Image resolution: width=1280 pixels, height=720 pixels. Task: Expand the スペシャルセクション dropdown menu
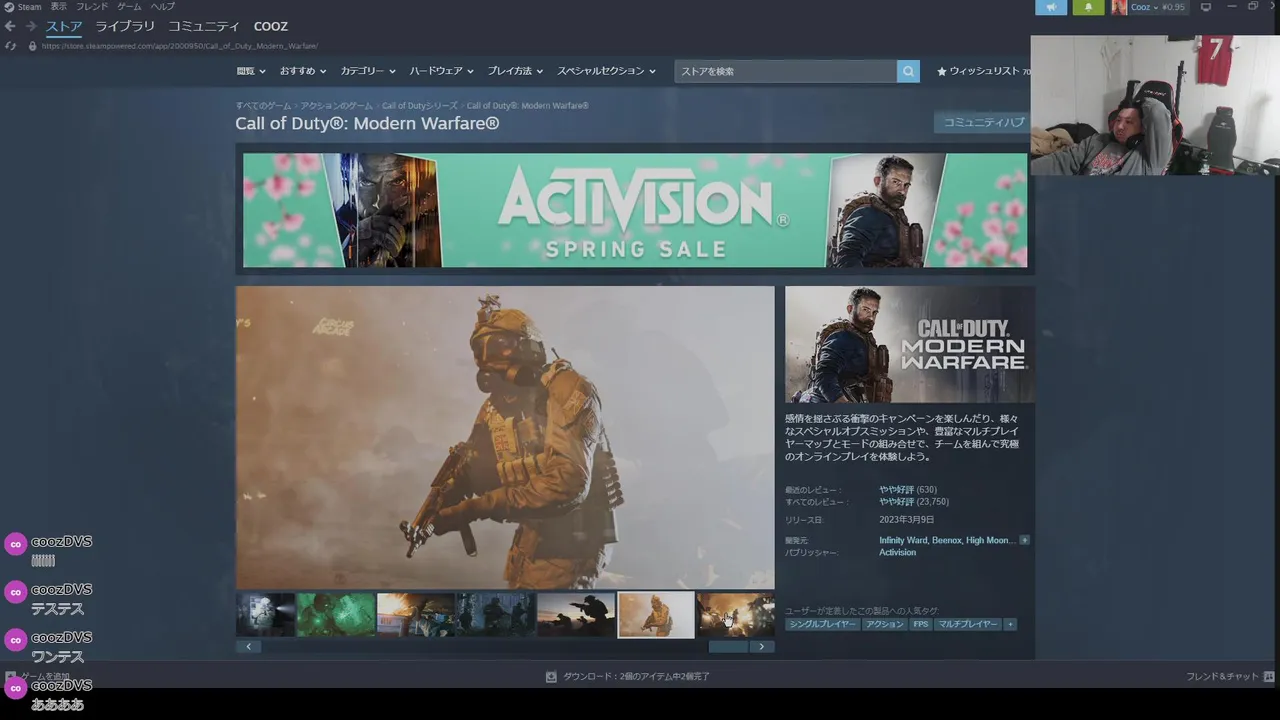pyautogui.click(x=606, y=71)
